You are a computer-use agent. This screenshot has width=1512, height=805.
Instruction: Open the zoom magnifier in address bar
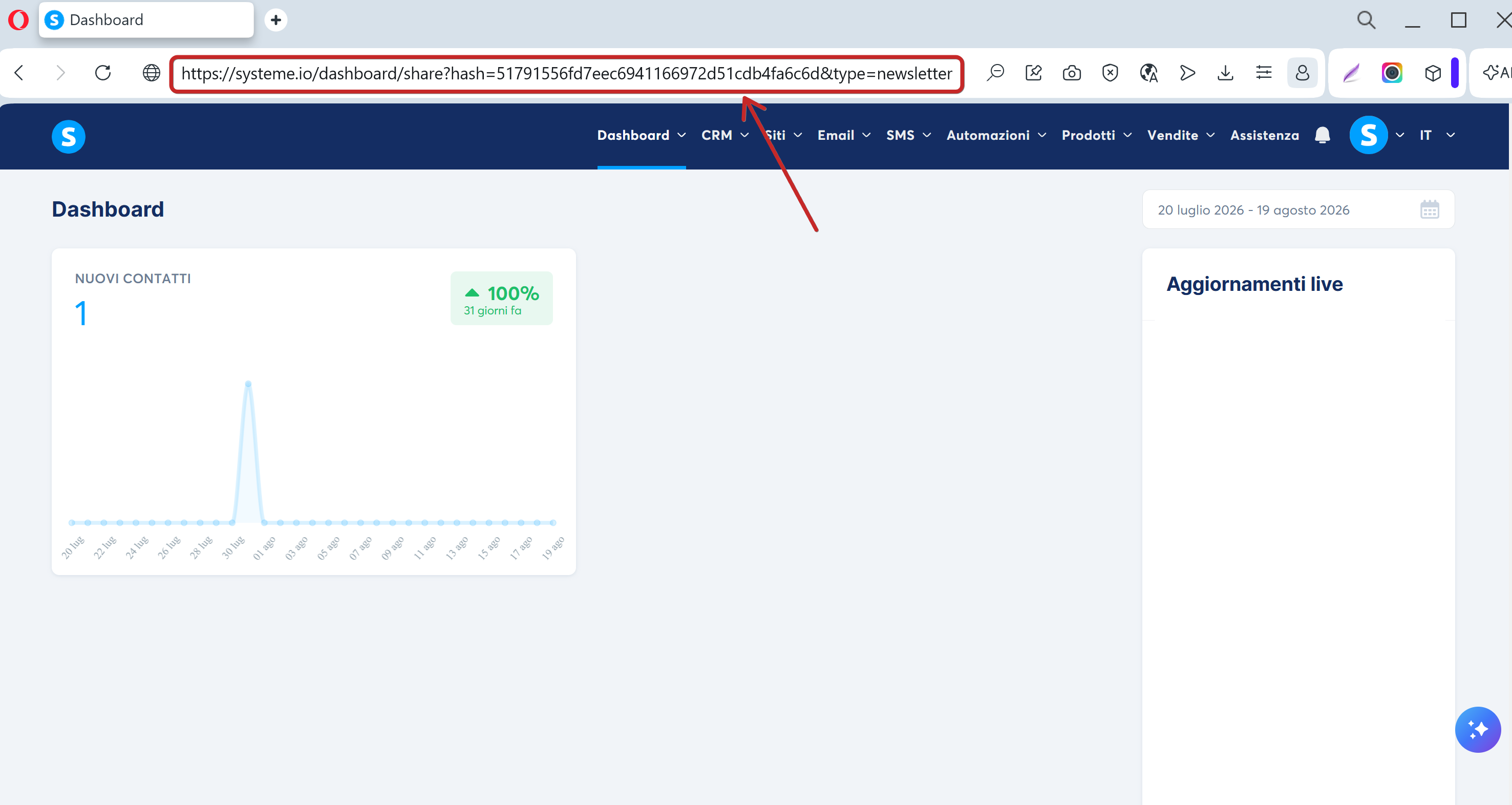tap(995, 73)
